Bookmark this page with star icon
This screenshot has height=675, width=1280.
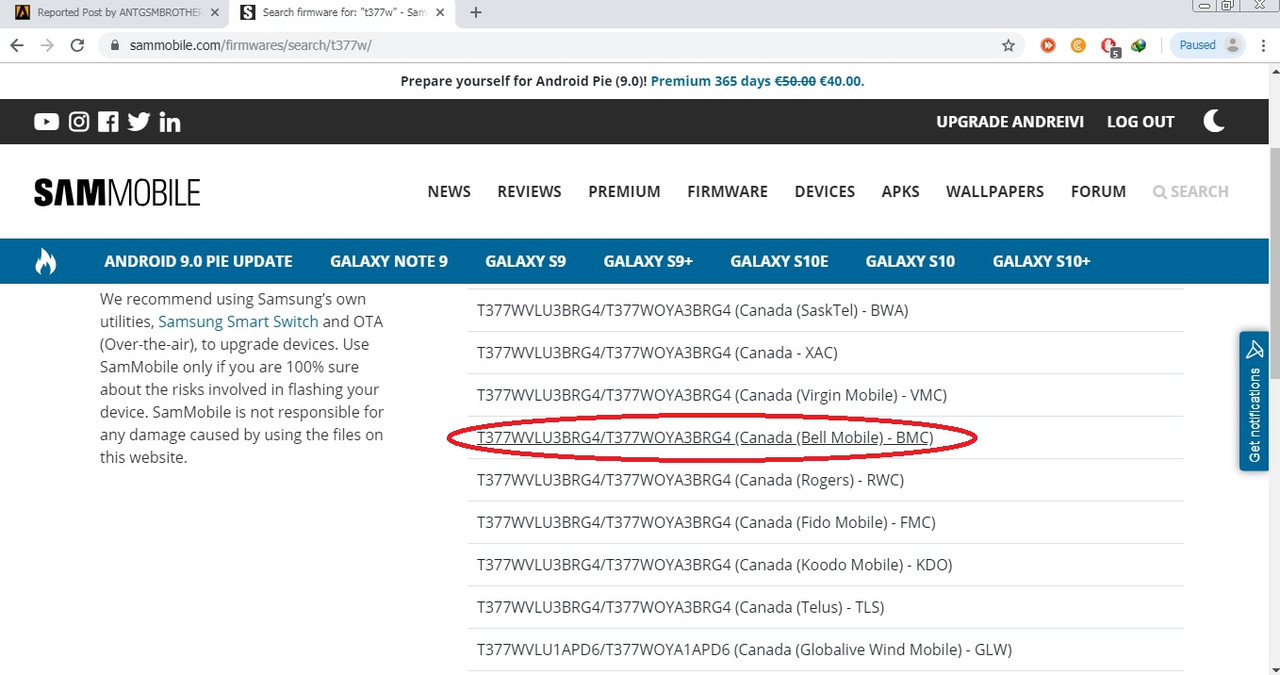pos(1008,45)
